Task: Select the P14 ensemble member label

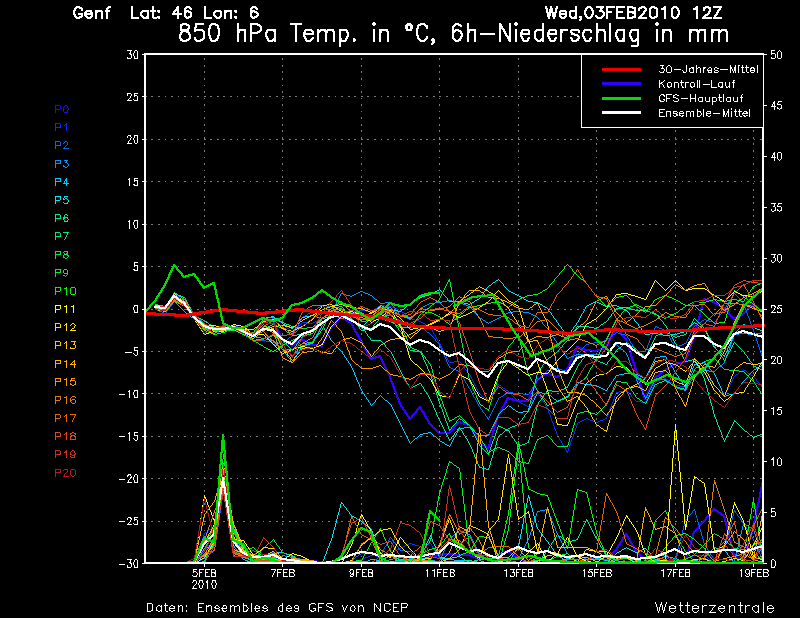Action: (65, 364)
